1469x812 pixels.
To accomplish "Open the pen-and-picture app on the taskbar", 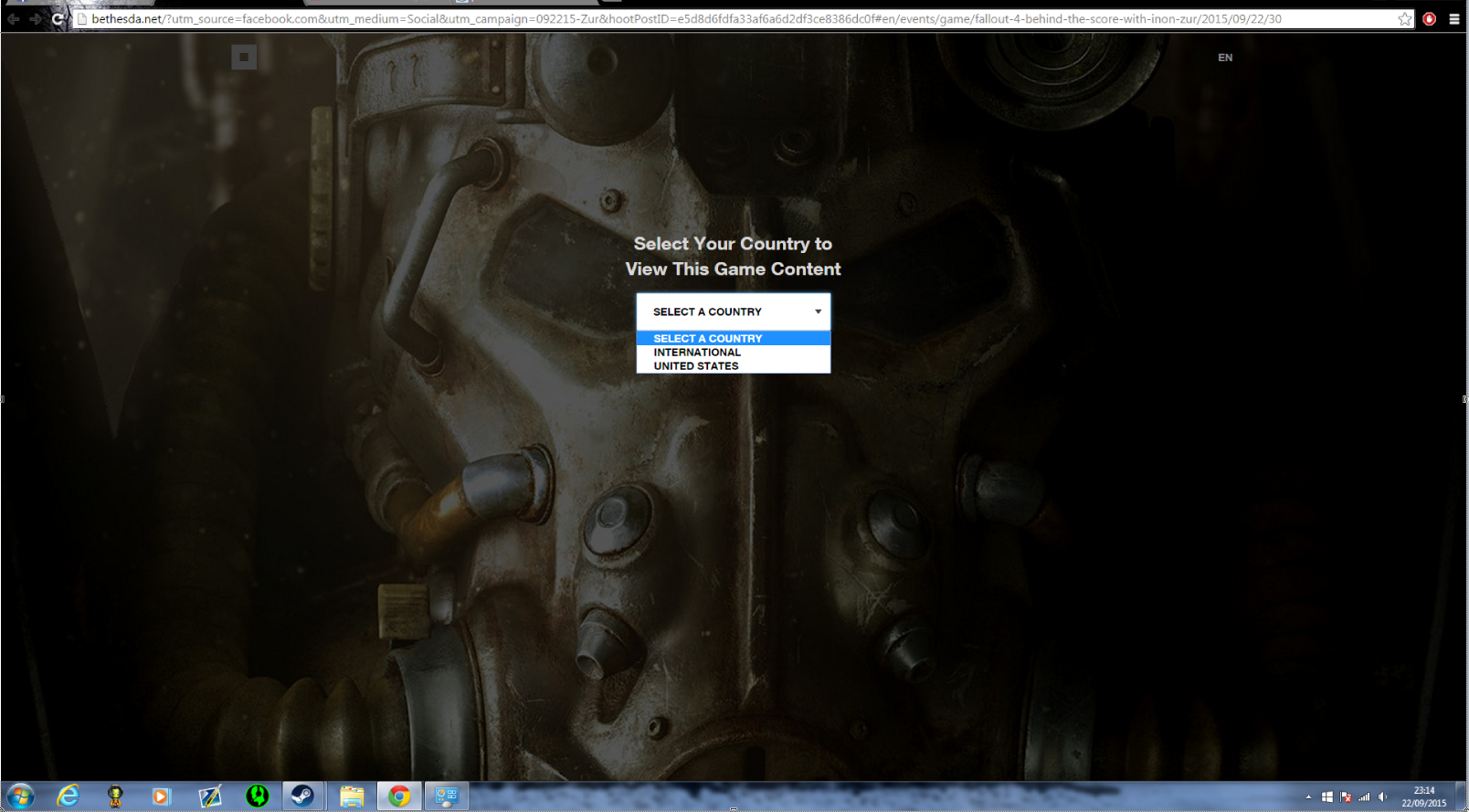I will [210, 796].
